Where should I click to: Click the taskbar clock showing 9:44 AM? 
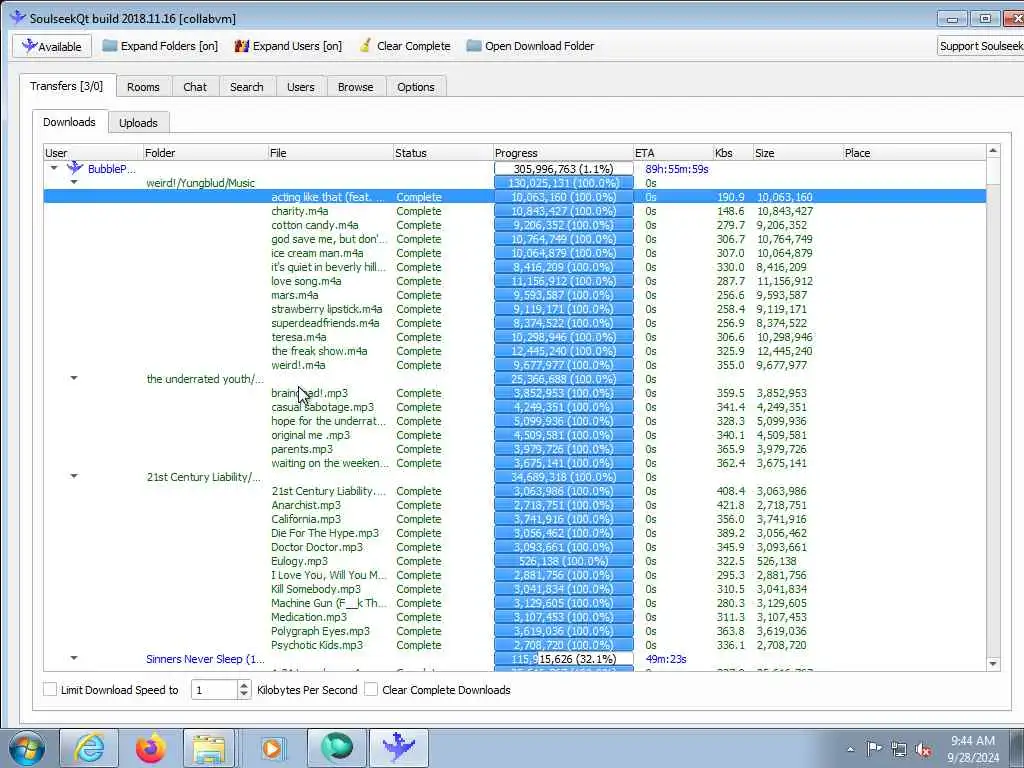click(x=974, y=749)
